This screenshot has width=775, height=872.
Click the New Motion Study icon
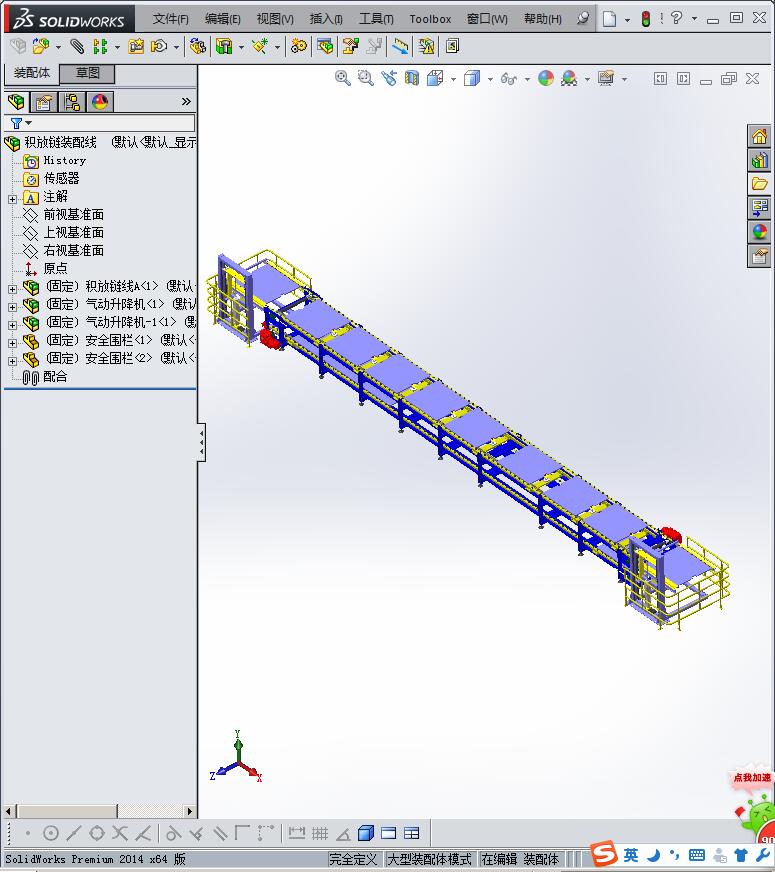pos(299,46)
